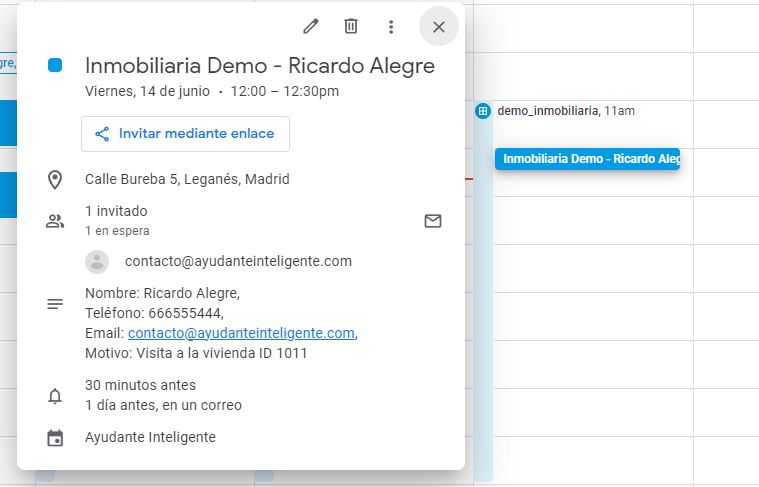This screenshot has height=487, width=759.
Task: Click the guests people icon
Action: pyautogui.click(x=55, y=221)
